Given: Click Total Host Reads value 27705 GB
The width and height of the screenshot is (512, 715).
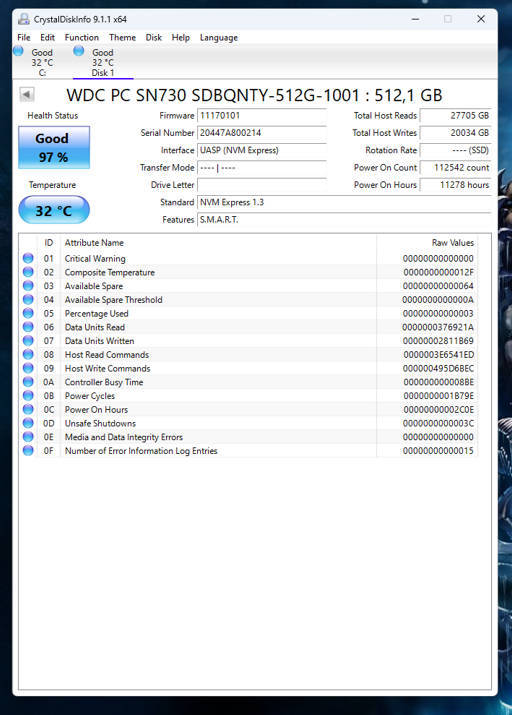Looking at the screenshot, I should coord(455,116).
